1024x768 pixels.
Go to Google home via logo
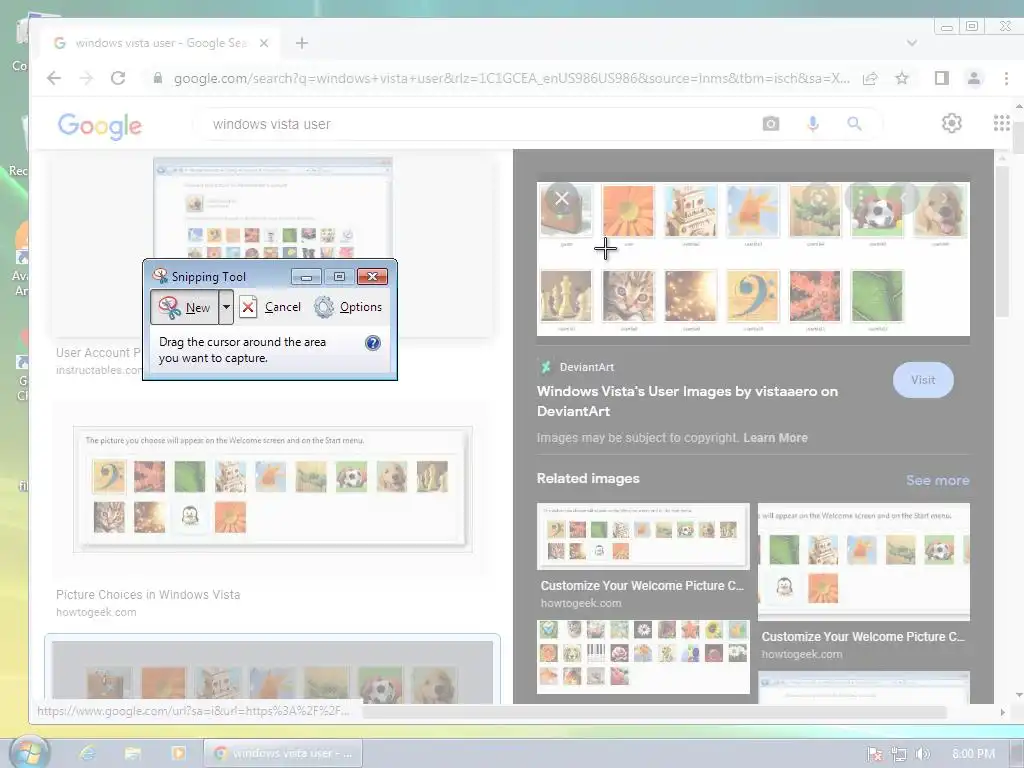99,125
